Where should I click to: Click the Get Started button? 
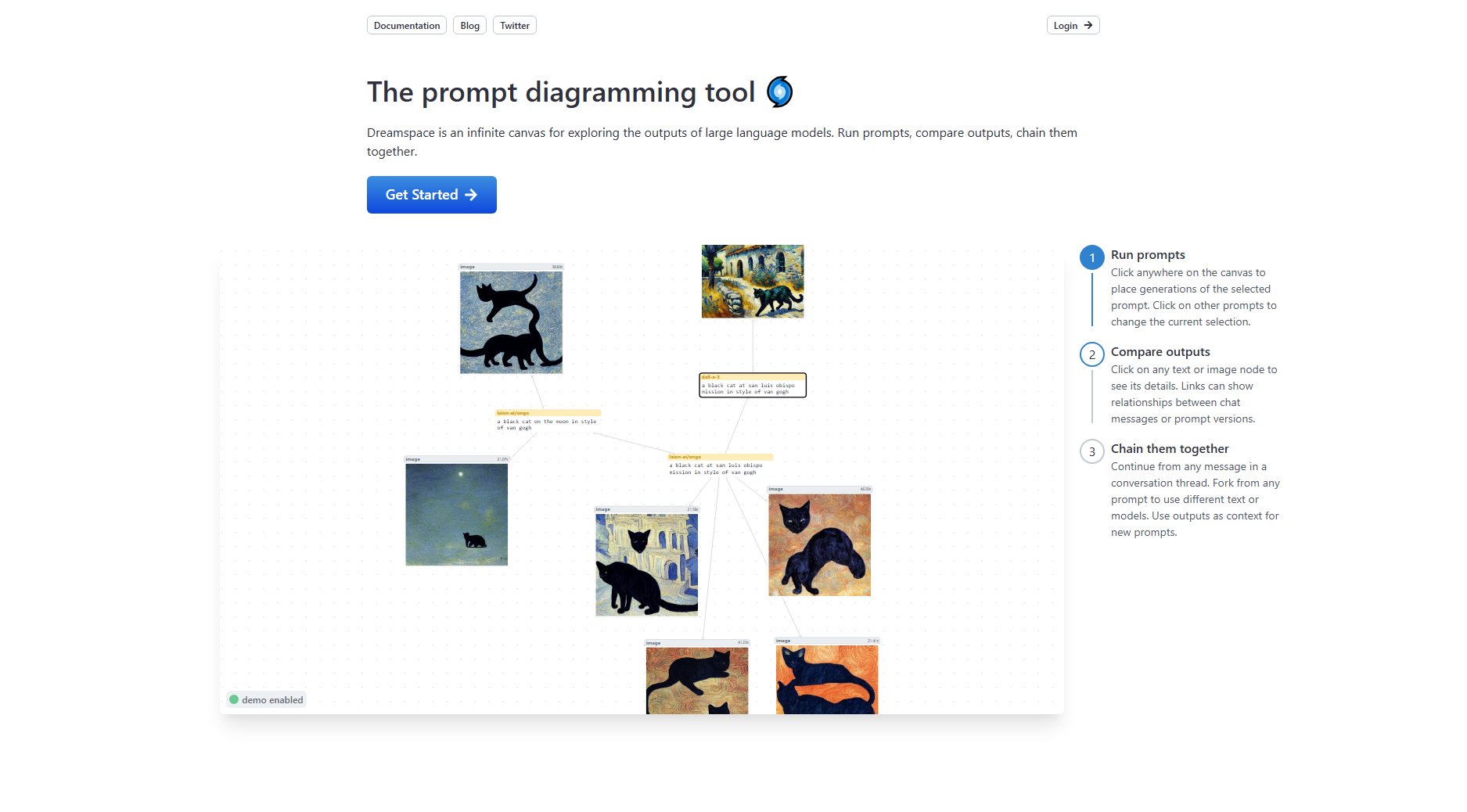point(432,195)
